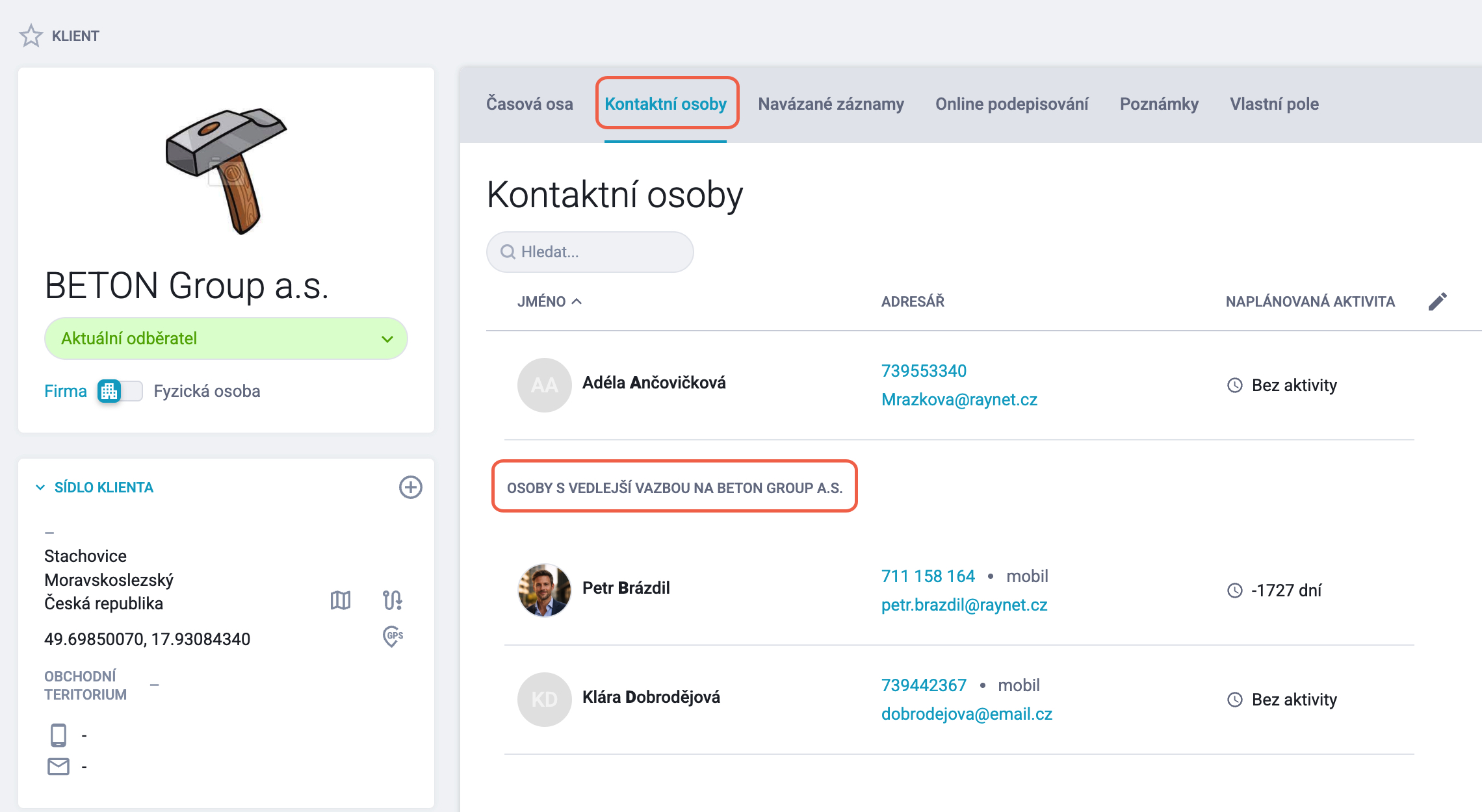Switch to Časová osa tab
Viewport: 1482px width, 812px height.
pos(530,104)
